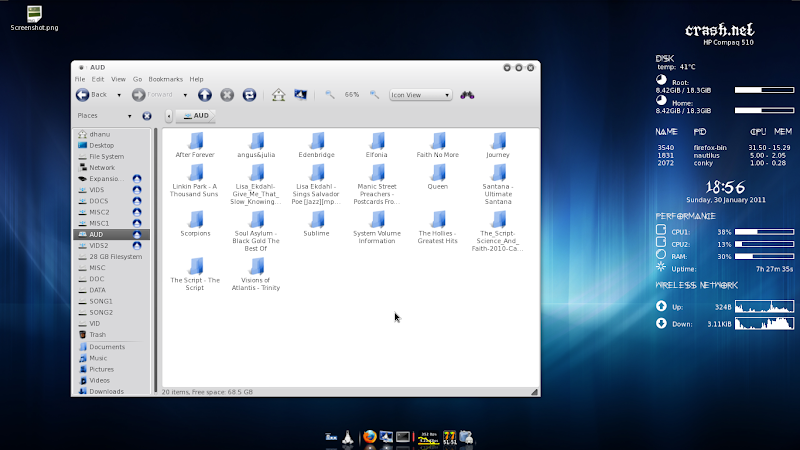Open the Icon View dropdown

[x=420, y=95]
